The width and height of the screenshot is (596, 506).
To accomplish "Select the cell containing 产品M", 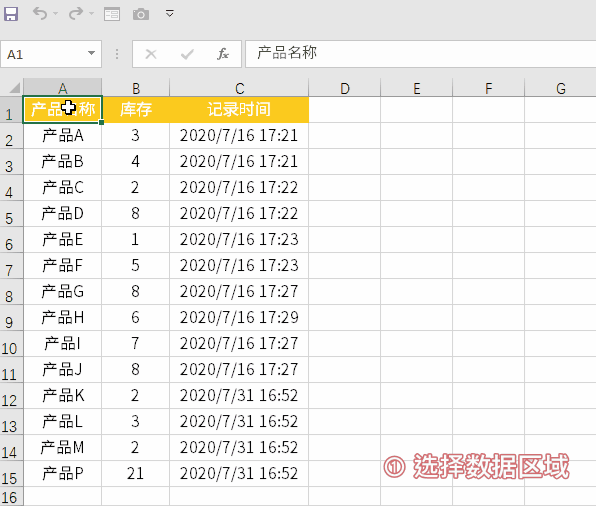I will (x=63, y=448).
